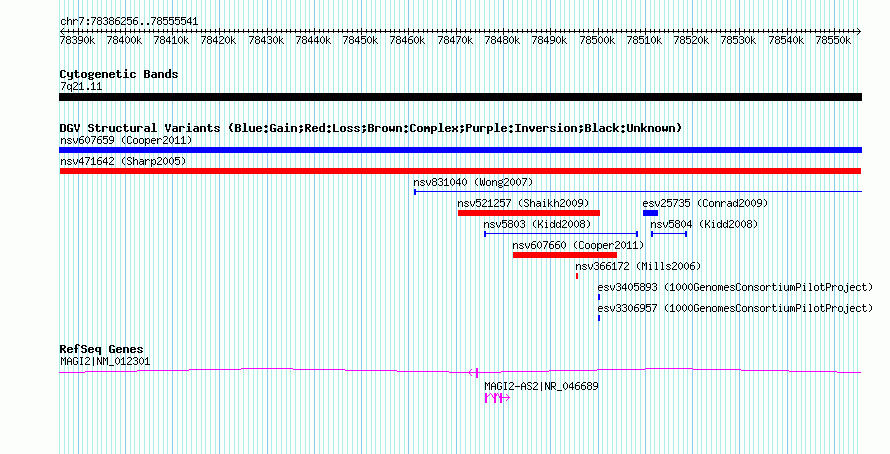
Task: Click the 78540k ruler tick label
Action: point(786,40)
